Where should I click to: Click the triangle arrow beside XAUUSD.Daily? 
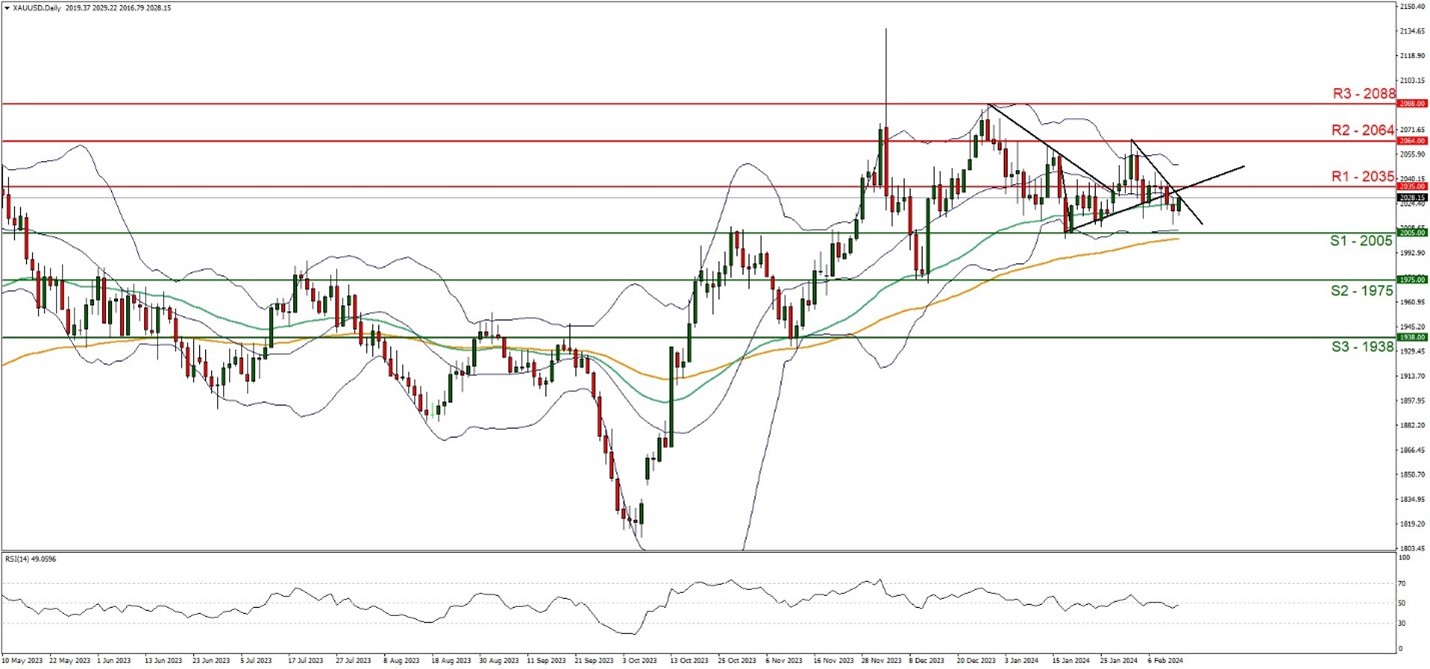(x=7, y=7)
